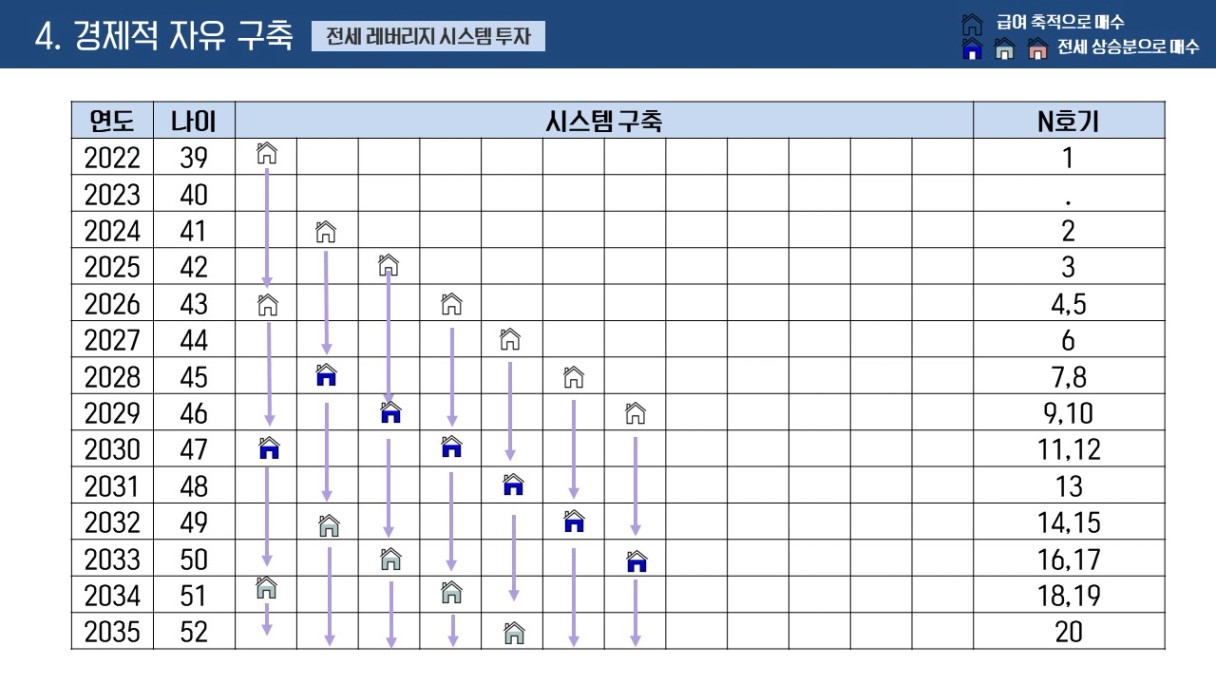Click the pink house icon in the legend
The image size is (1216, 684).
pos(1037,49)
